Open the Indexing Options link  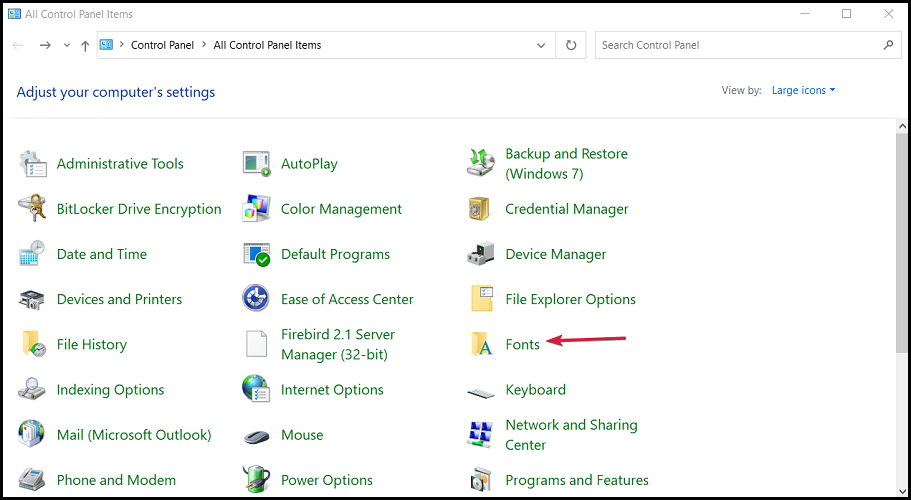tap(110, 390)
